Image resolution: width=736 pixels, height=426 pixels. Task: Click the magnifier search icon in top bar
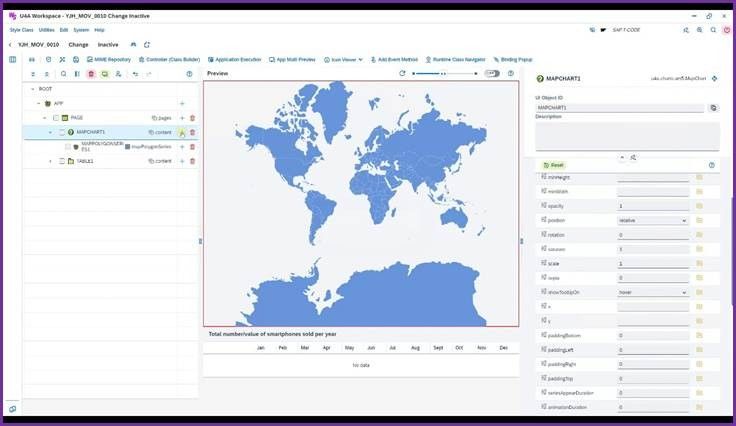point(713,30)
